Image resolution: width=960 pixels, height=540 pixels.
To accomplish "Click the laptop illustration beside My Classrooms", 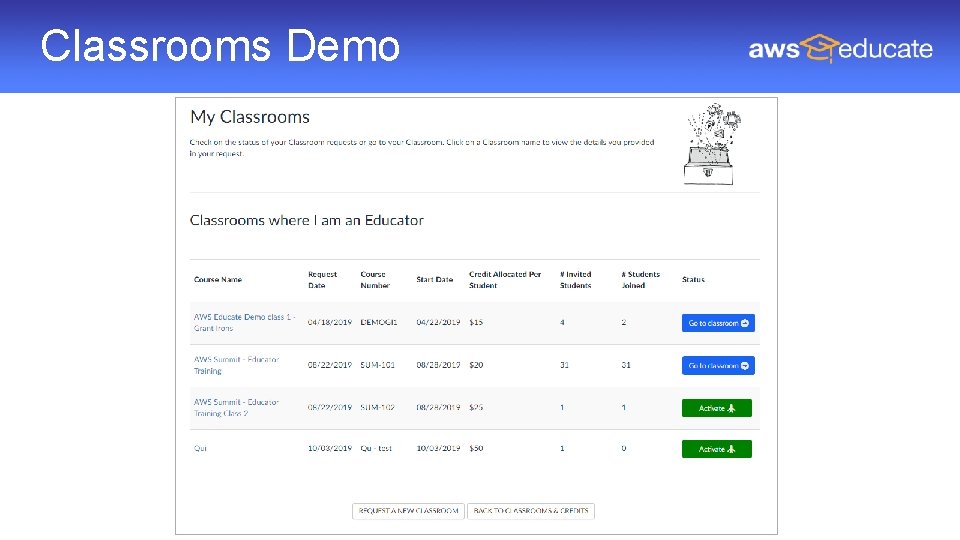I will [711, 144].
